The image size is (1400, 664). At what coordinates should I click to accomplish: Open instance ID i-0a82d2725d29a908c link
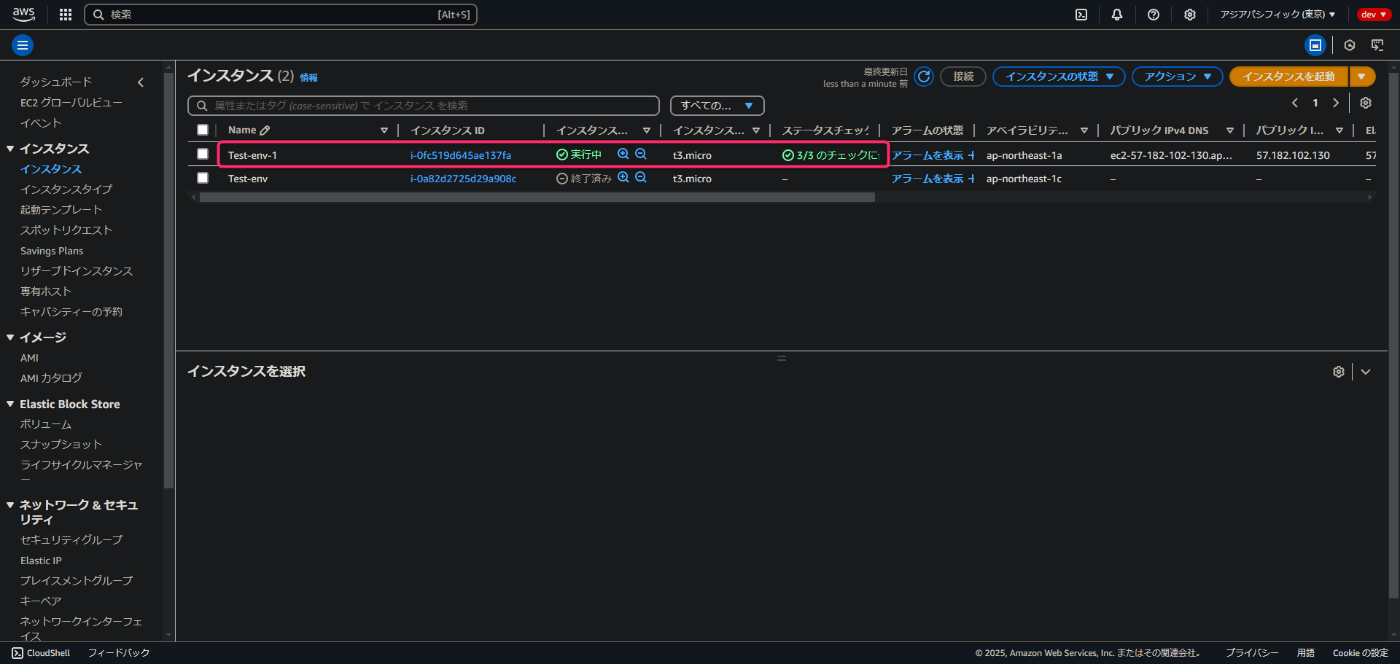point(463,178)
